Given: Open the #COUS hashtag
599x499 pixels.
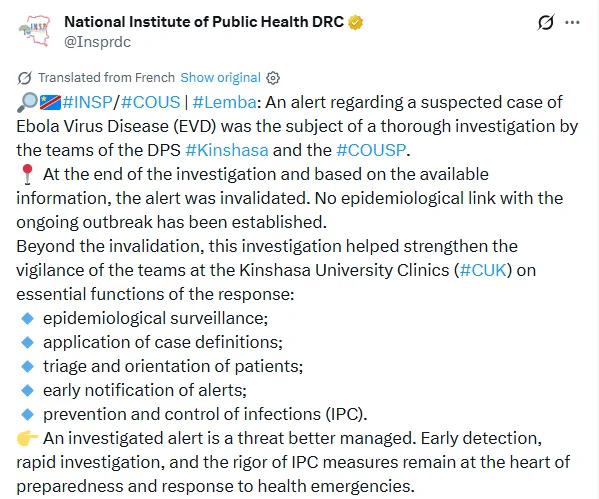Looking at the screenshot, I should pos(151,102).
